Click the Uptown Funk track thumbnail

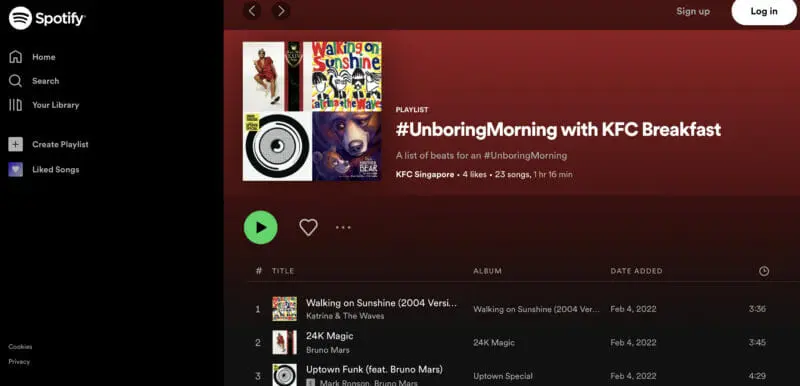285,375
